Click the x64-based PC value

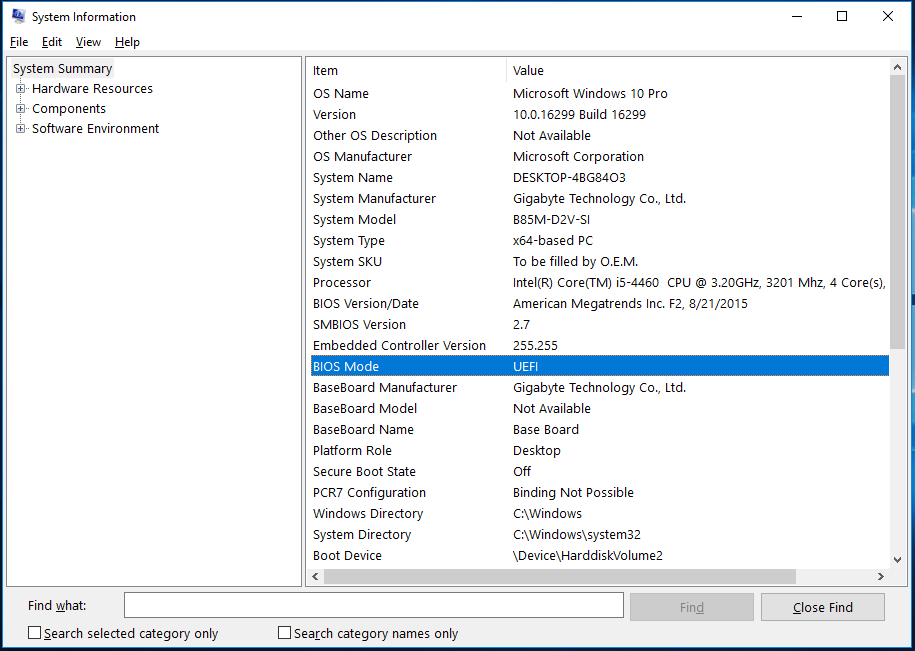[553, 240]
